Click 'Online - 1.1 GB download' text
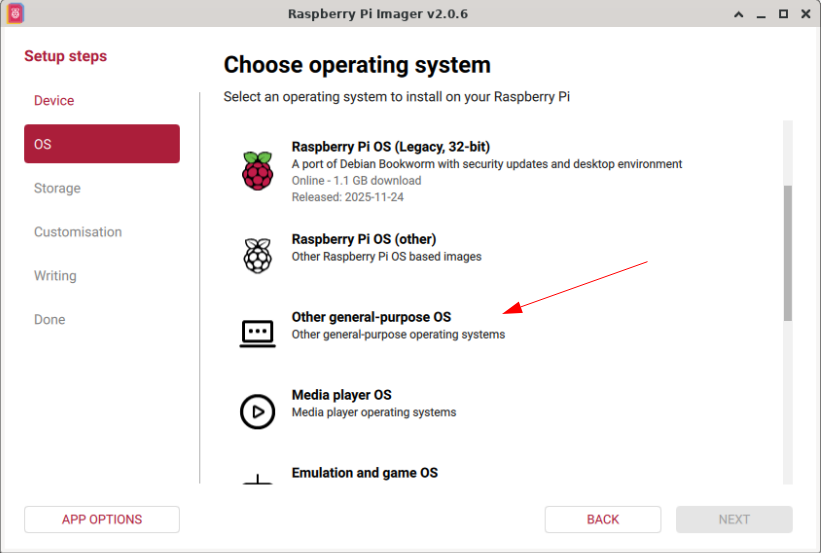 tap(356, 180)
